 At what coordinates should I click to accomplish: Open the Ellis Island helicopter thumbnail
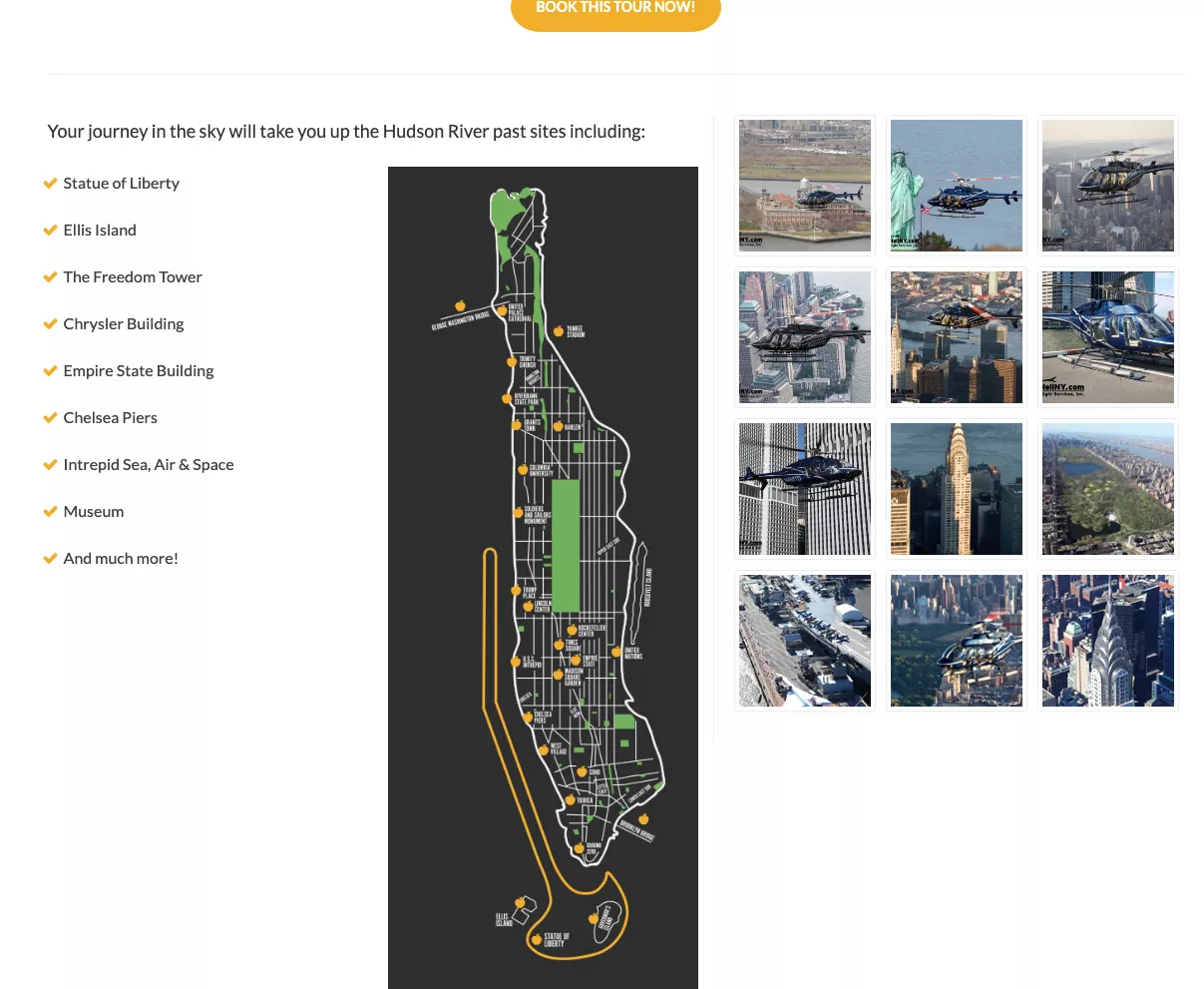click(804, 186)
